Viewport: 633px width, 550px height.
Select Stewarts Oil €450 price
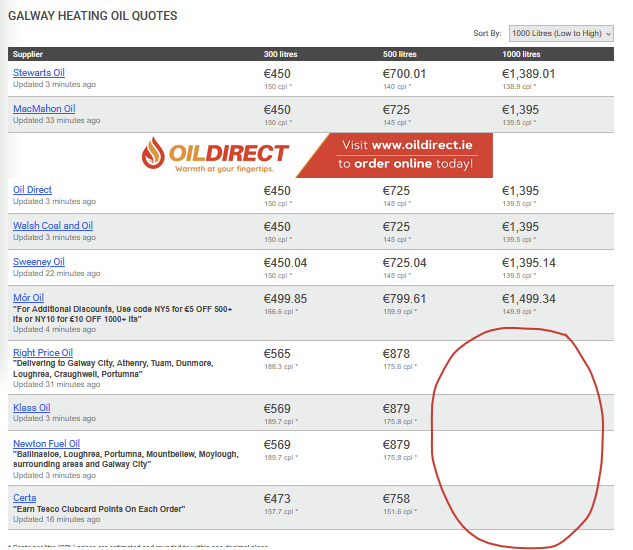coord(277,74)
